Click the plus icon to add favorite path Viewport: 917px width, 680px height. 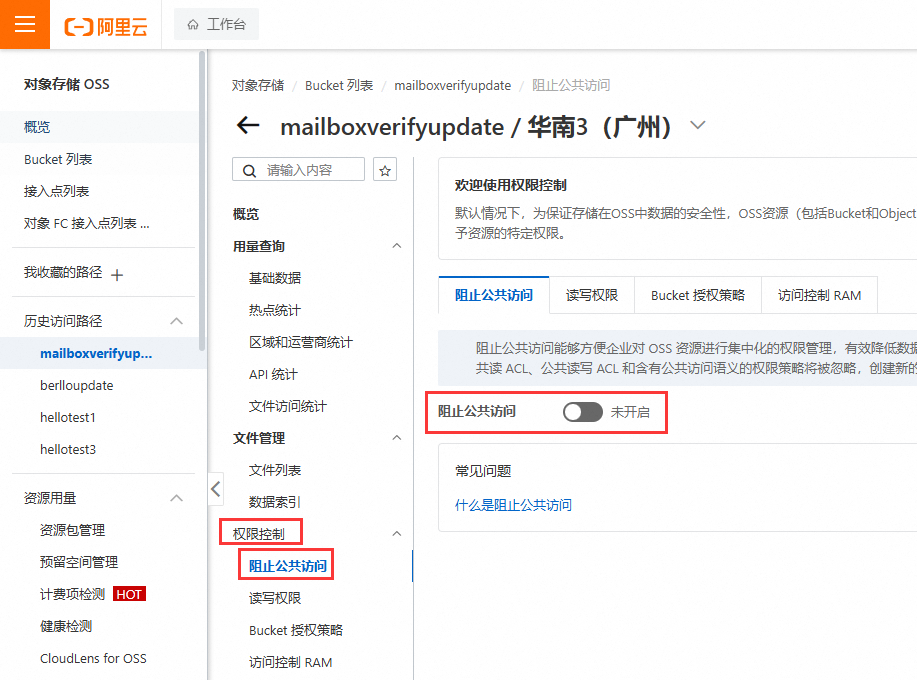tap(117, 274)
